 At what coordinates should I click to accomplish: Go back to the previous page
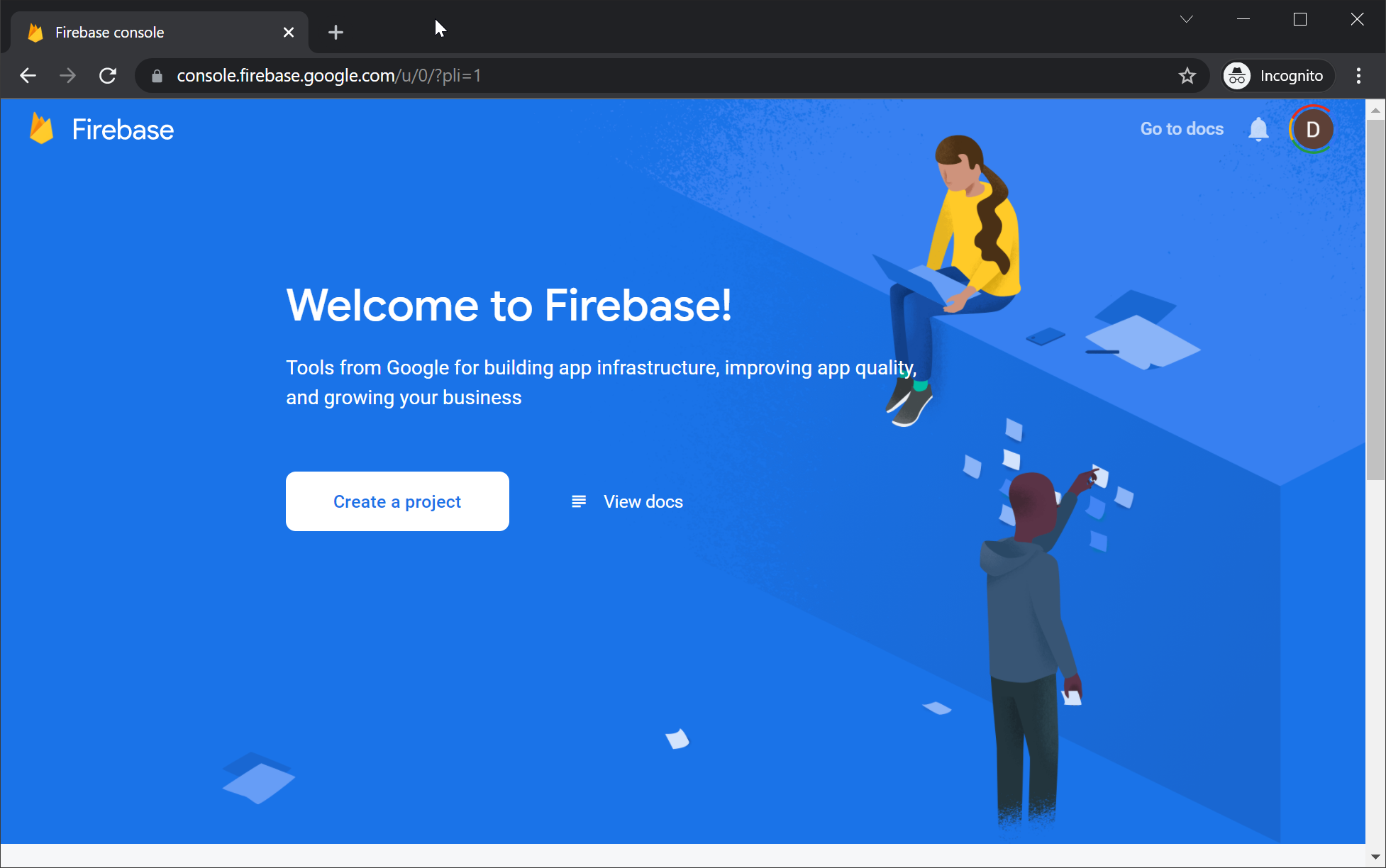(x=28, y=76)
